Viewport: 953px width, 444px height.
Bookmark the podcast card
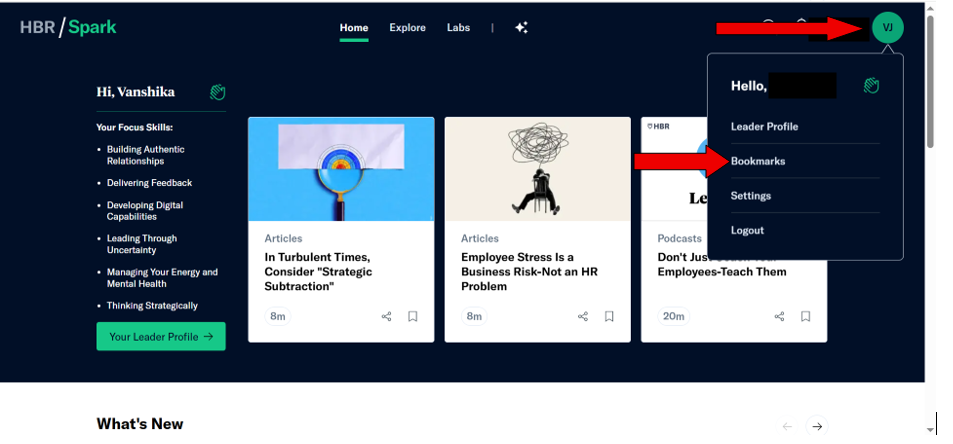[x=805, y=317]
